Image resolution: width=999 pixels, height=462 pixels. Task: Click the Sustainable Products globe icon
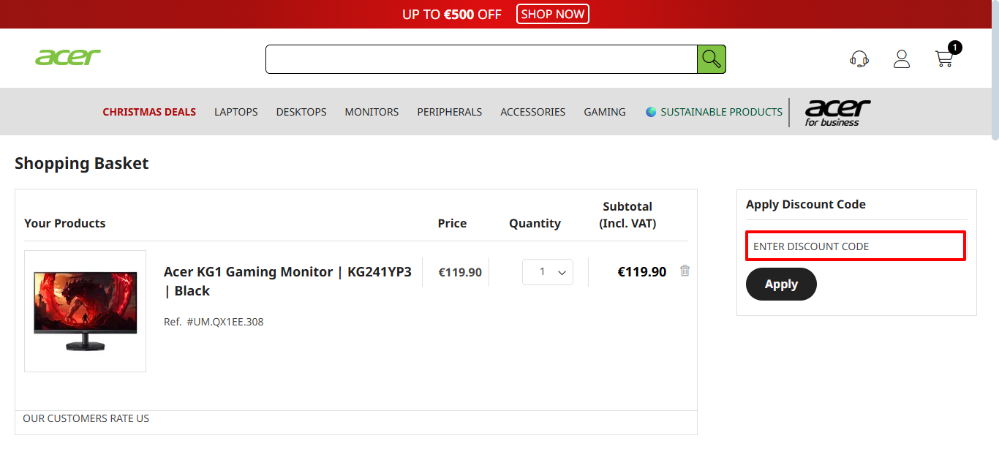pos(650,112)
